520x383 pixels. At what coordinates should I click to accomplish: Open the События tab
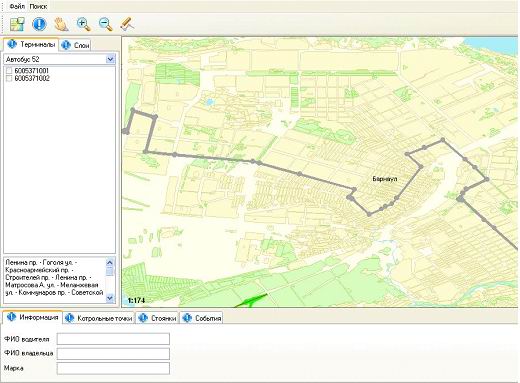click(202, 318)
